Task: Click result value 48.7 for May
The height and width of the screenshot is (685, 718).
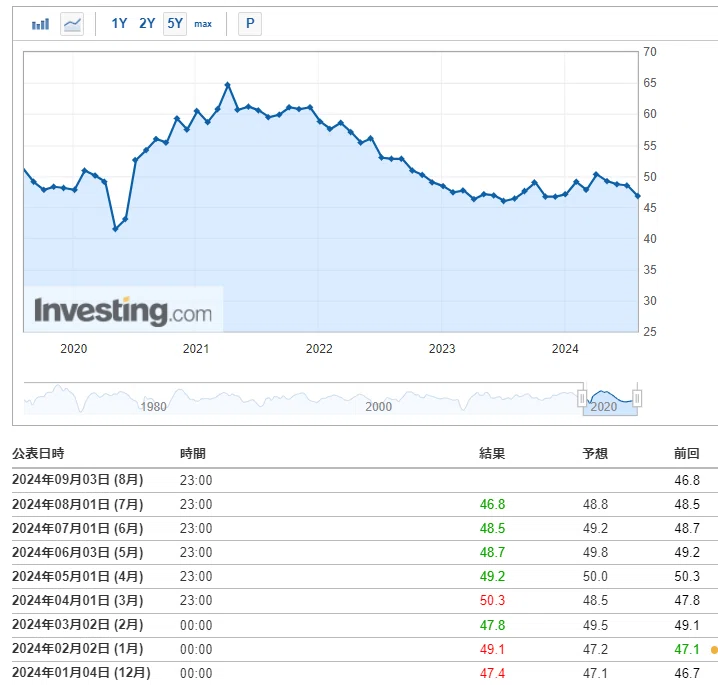Action: click(492, 552)
